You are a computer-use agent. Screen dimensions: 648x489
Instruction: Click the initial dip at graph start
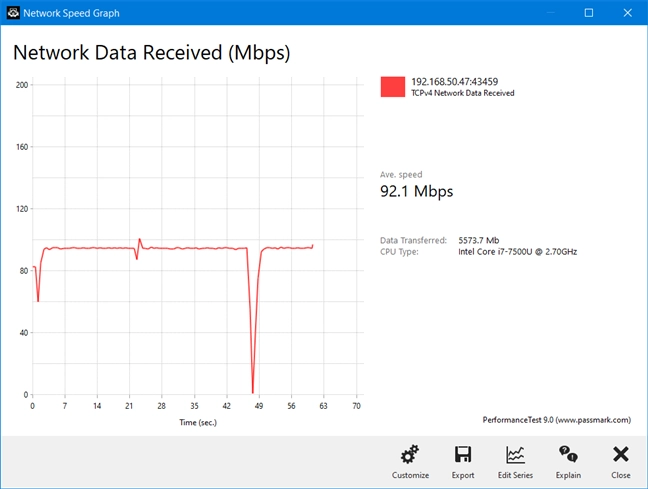point(38,300)
